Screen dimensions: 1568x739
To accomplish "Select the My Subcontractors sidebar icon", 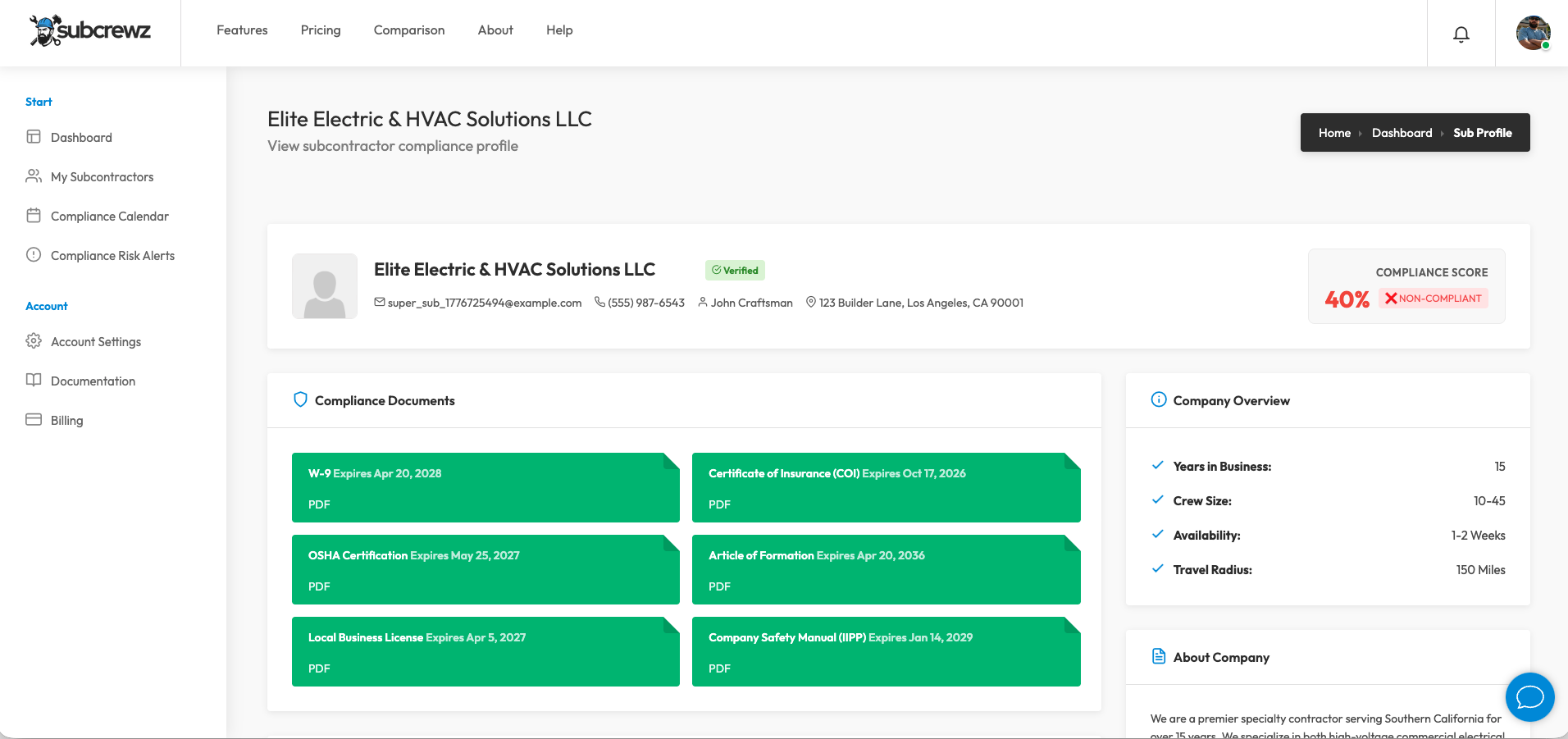I will pyautogui.click(x=34, y=176).
